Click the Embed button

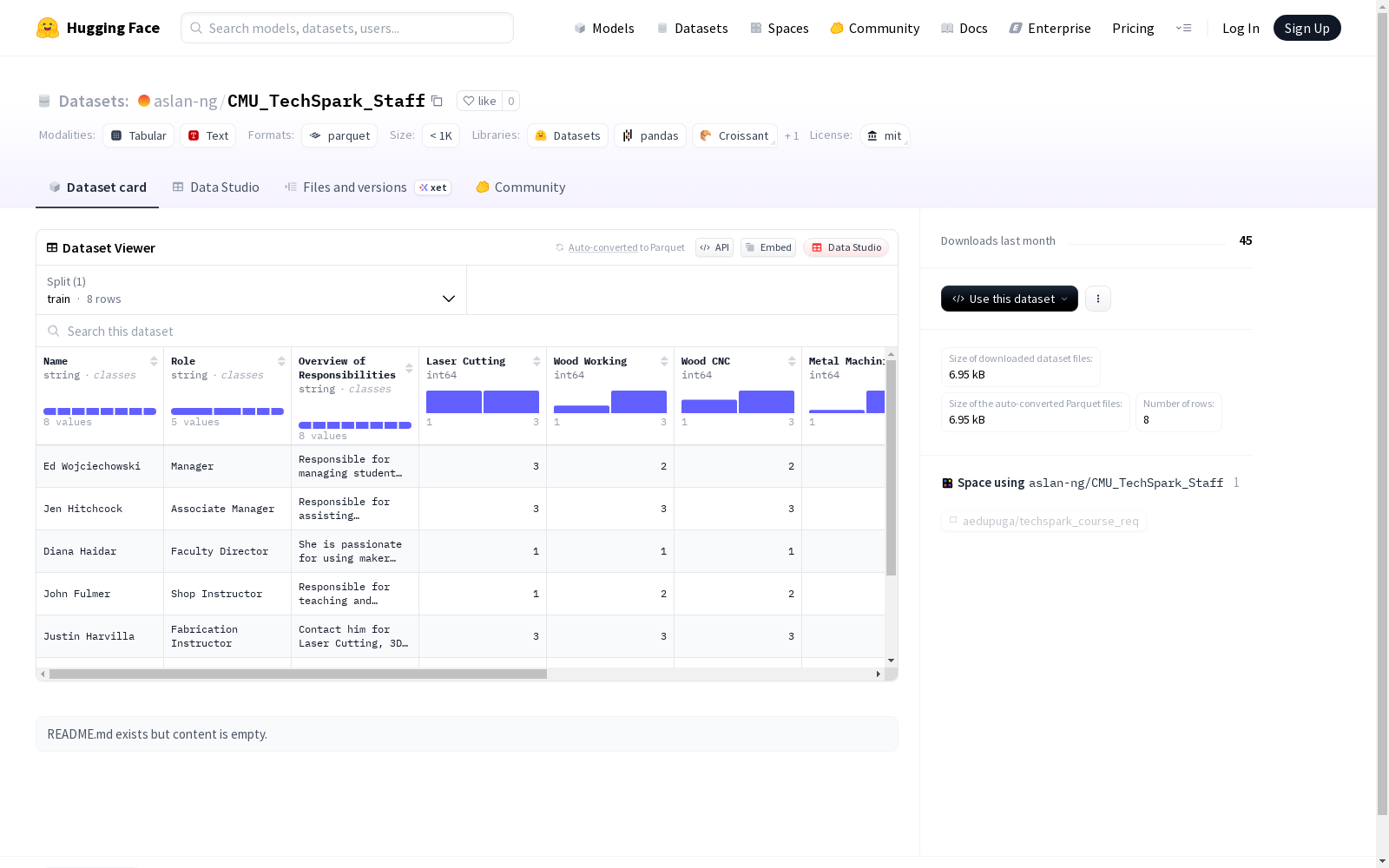768,247
